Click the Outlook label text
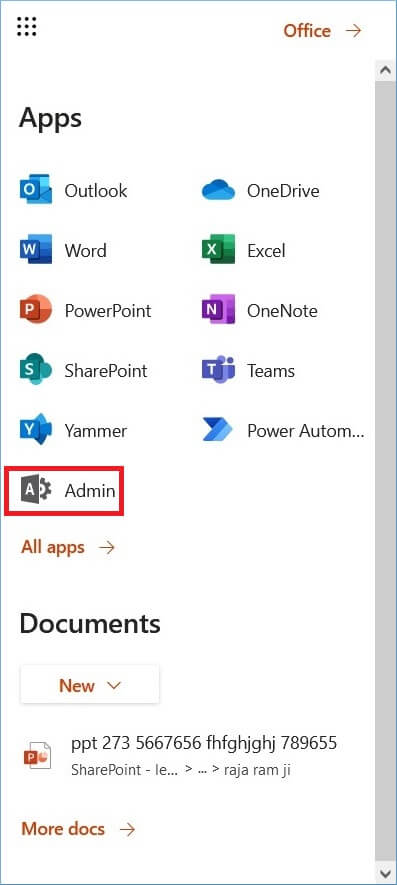This screenshot has height=885, width=397. (96, 191)
